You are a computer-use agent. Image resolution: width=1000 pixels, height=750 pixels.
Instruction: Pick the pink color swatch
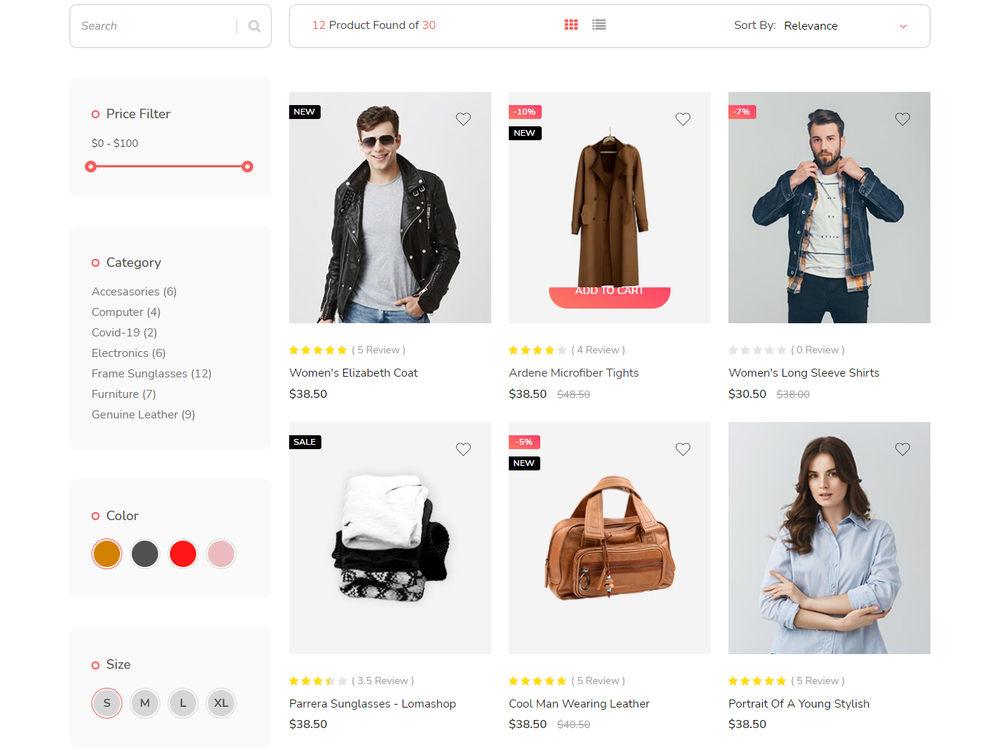[221, 554]
